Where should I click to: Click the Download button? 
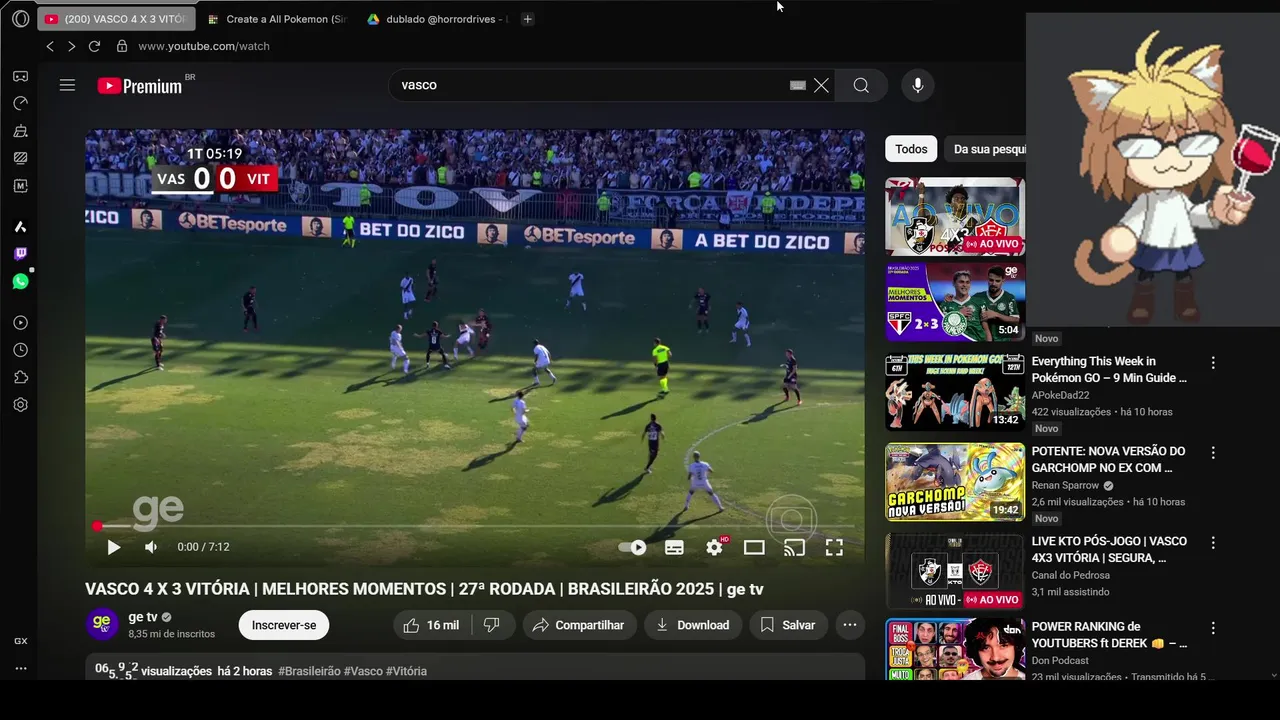(693, 625)
